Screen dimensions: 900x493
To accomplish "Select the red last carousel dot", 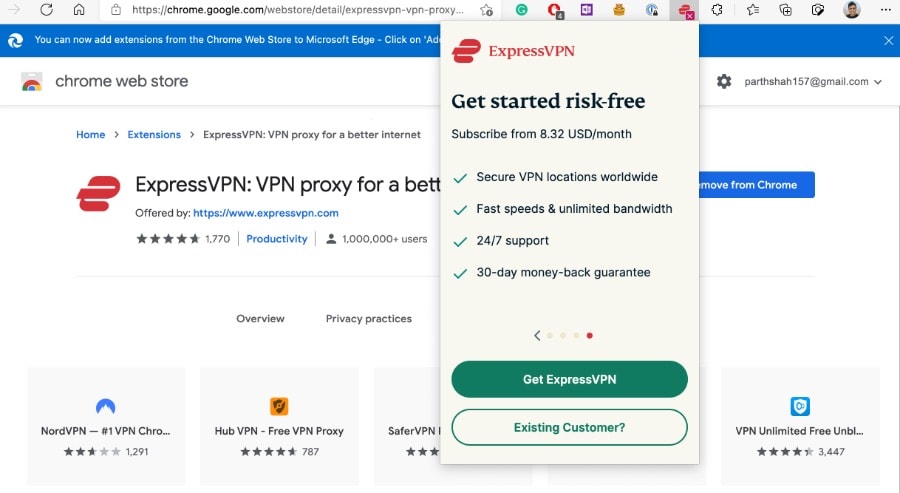I will tap(589, 336).
